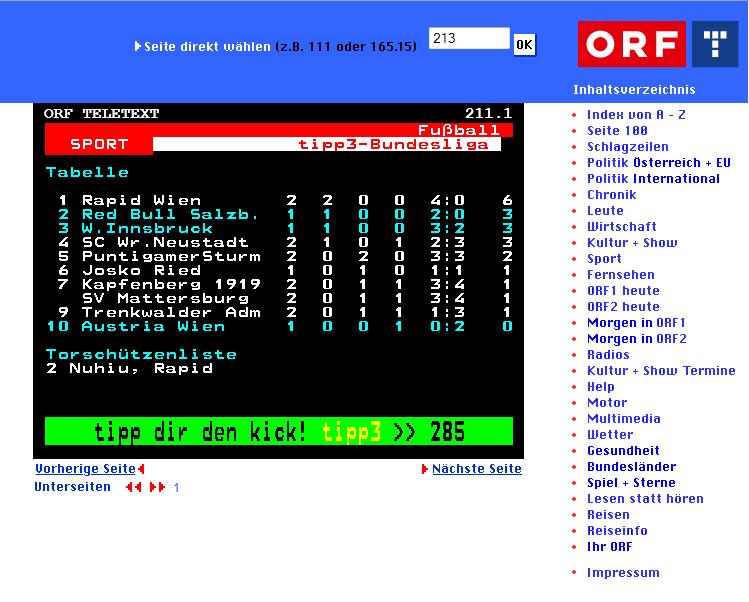Click the Nuhiu, Rapid scorer entry

(130, 368)
